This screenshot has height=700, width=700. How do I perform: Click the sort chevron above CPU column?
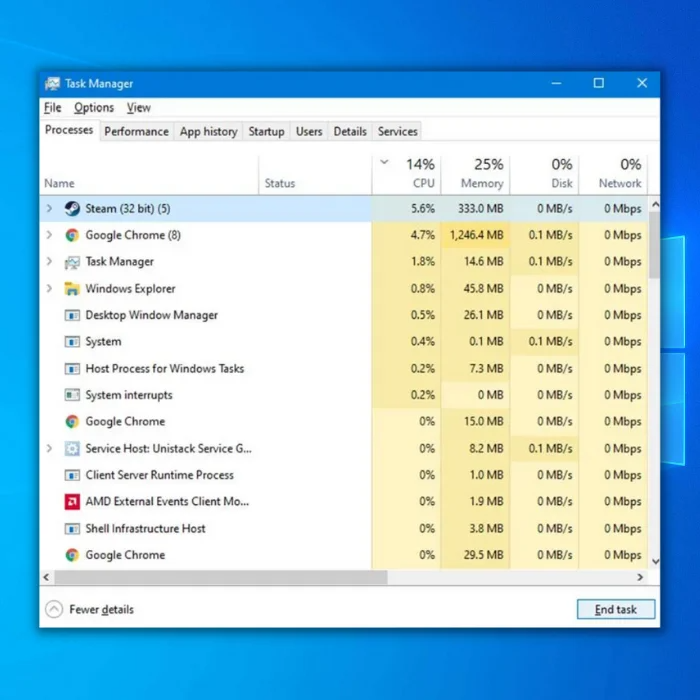(x=384, y=162)
